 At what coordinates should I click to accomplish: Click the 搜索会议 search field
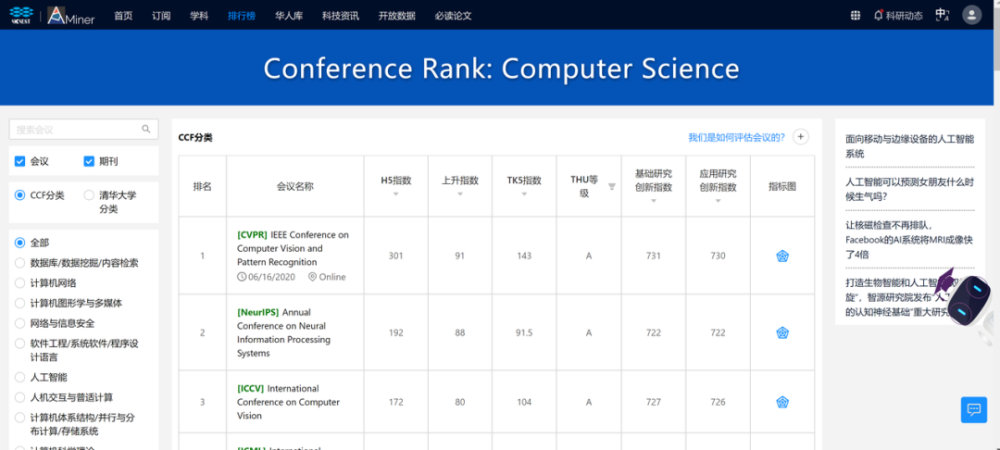[x=84, y=129]
